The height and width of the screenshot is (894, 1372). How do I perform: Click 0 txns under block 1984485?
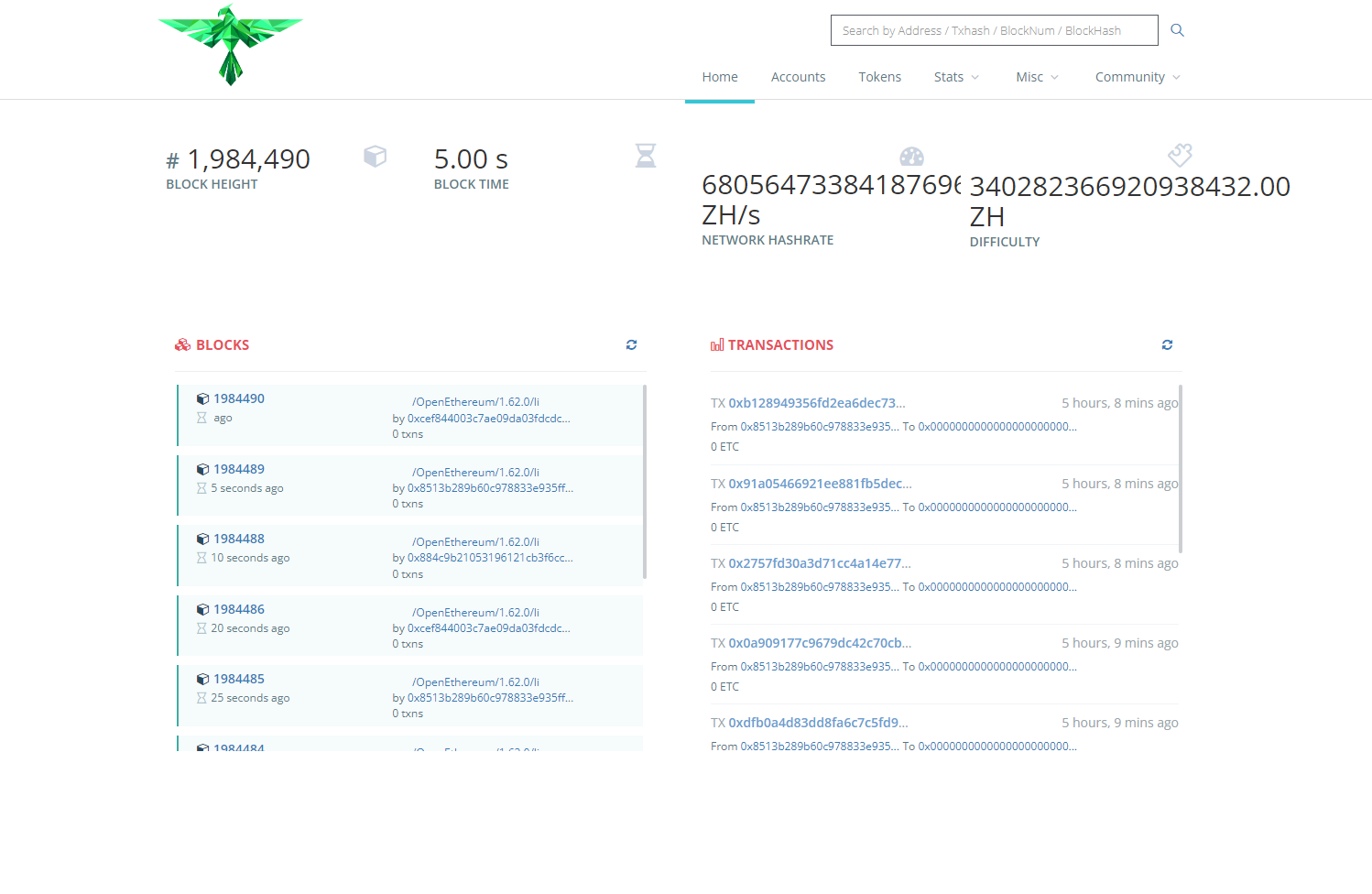408,714
